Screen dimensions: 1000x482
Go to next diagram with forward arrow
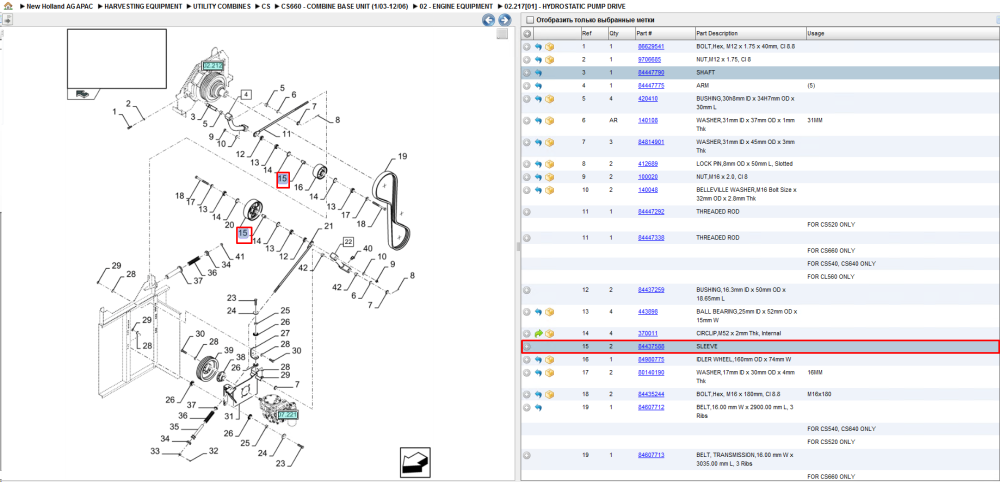503,20
